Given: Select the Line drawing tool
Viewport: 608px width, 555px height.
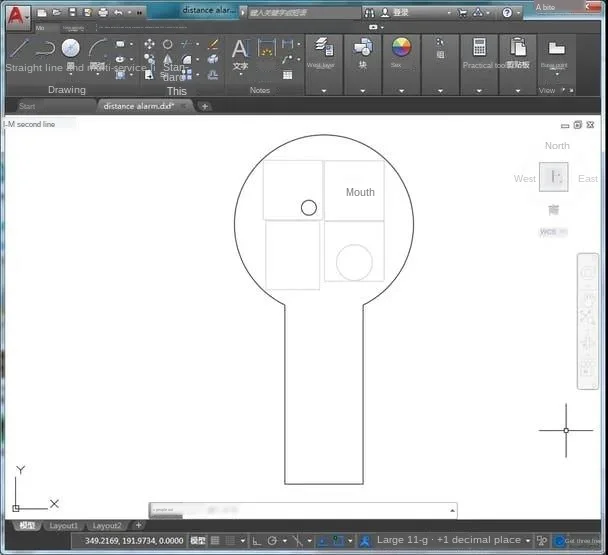Looking at the screenshot, I should (19, 47).
